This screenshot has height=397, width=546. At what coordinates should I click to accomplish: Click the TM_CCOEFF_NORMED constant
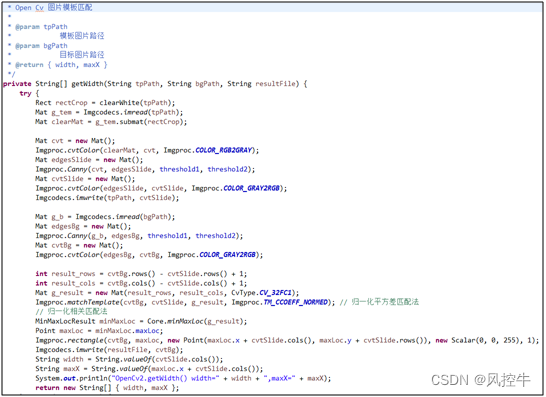296,302
